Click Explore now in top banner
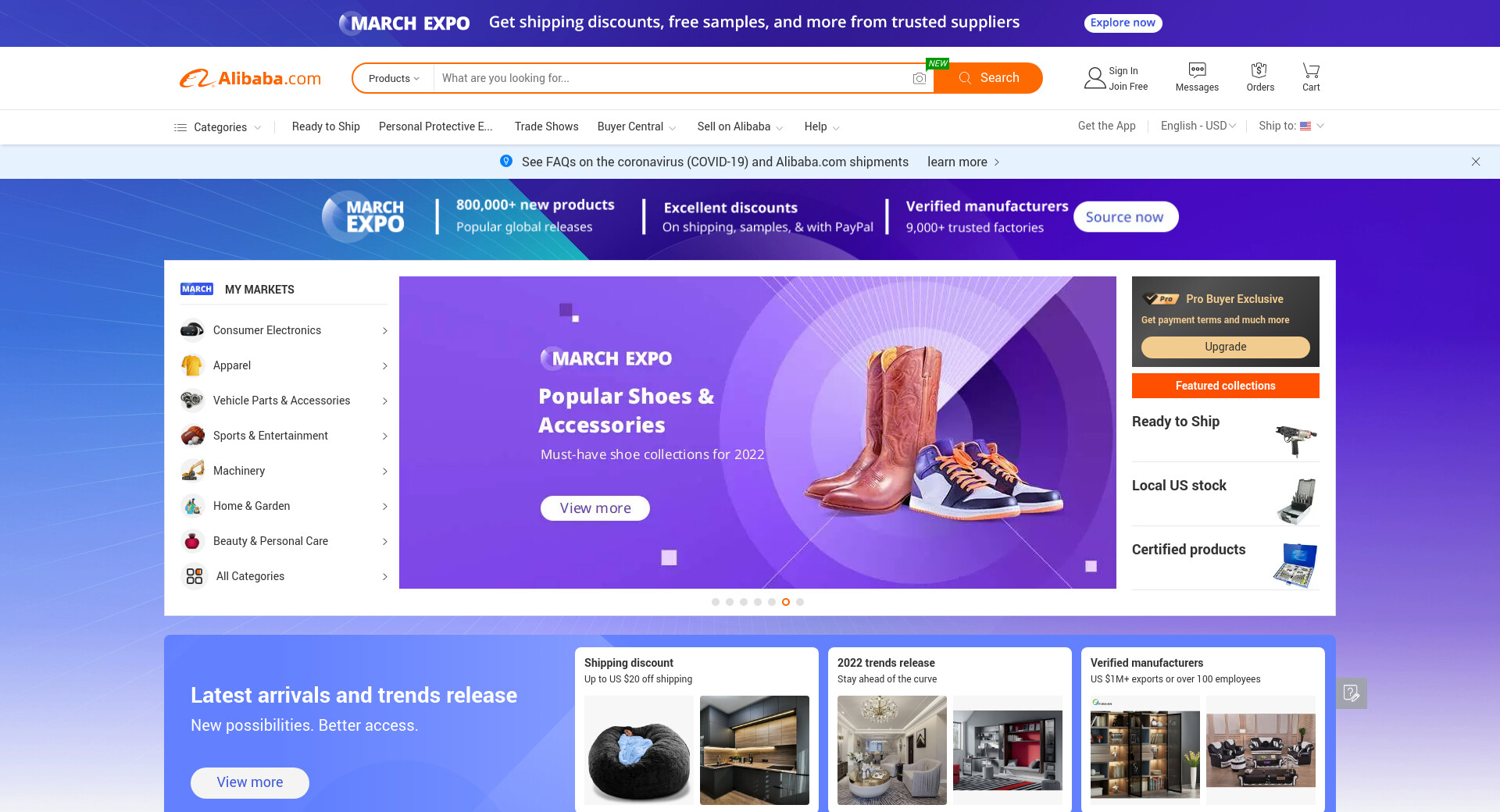 pos(1123,23)
